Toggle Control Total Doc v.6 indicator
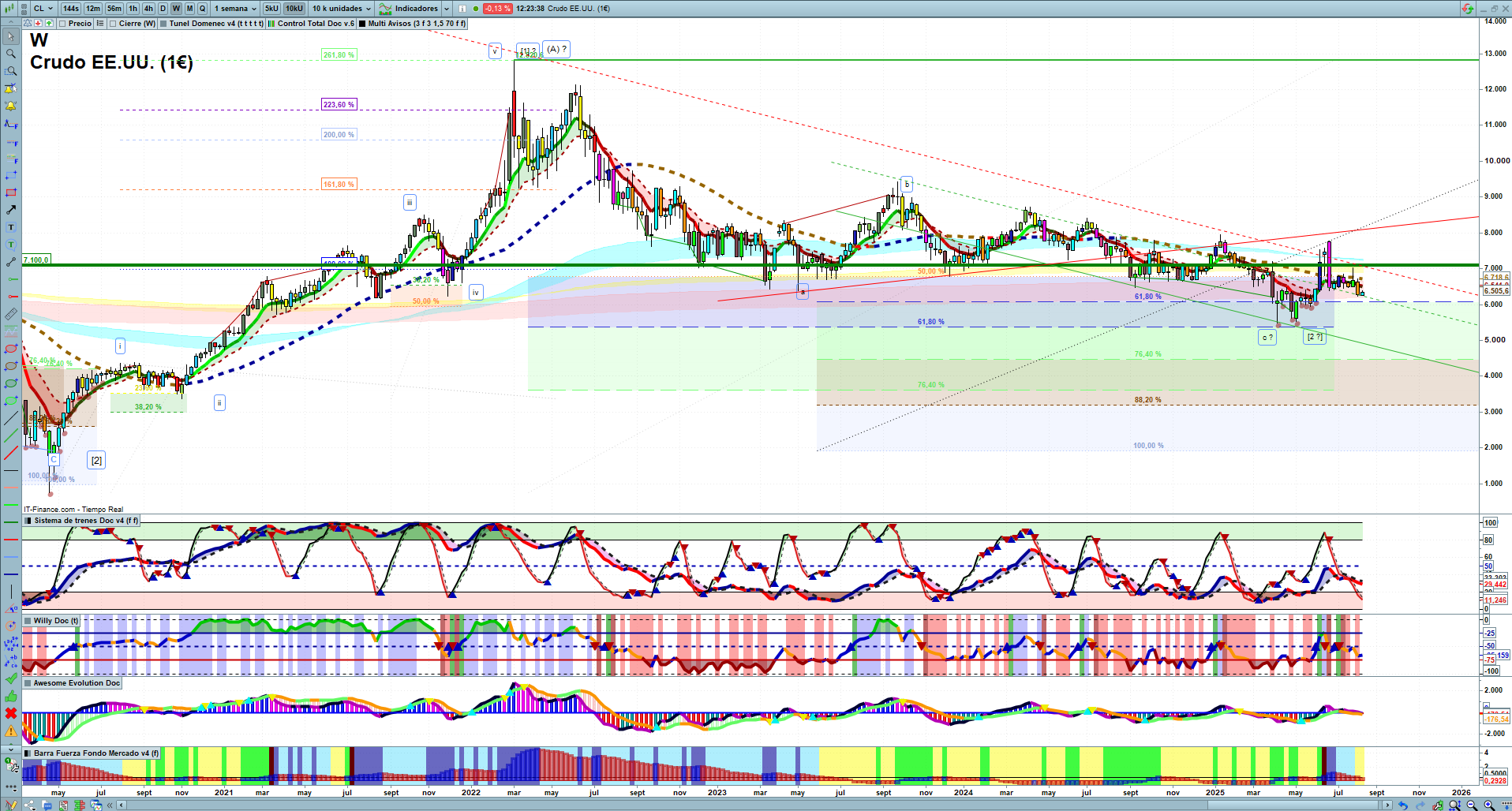 tap(312, 24)
